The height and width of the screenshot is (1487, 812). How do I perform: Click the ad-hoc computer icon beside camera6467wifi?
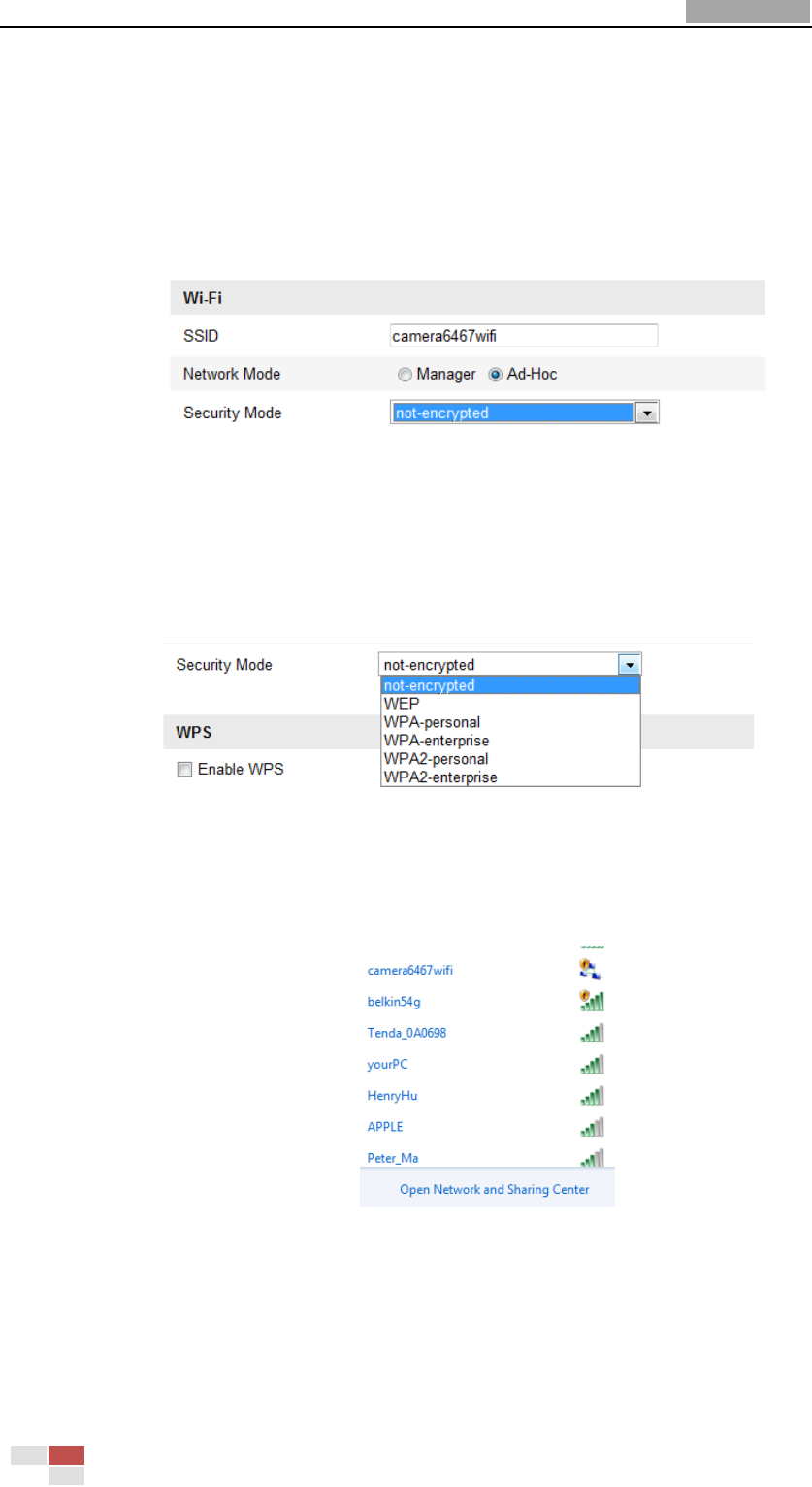click(x=592, y=968)
